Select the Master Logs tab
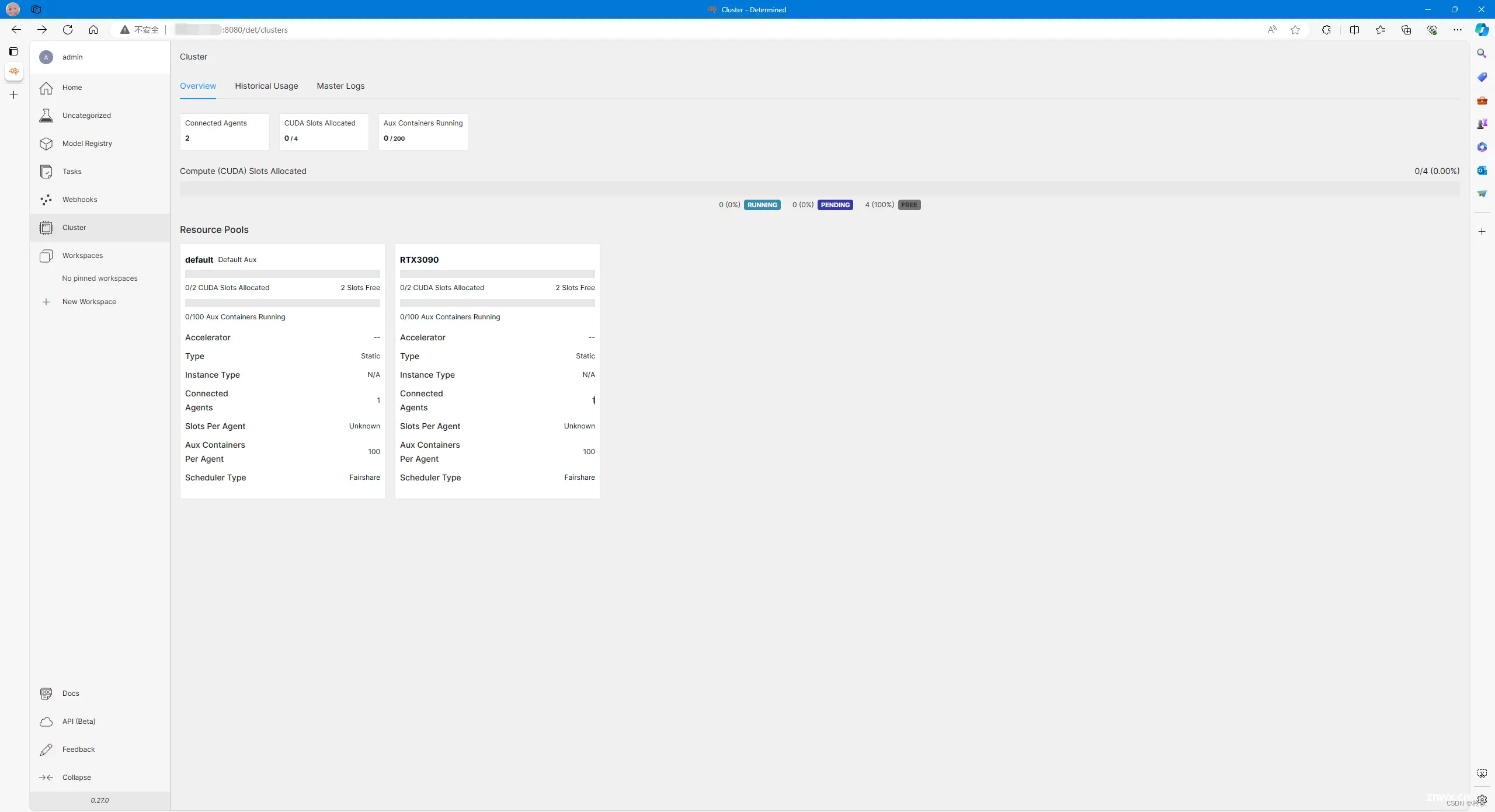This screenshot has height=812, width=1495. pyautogui.click(x=340, y=85)
